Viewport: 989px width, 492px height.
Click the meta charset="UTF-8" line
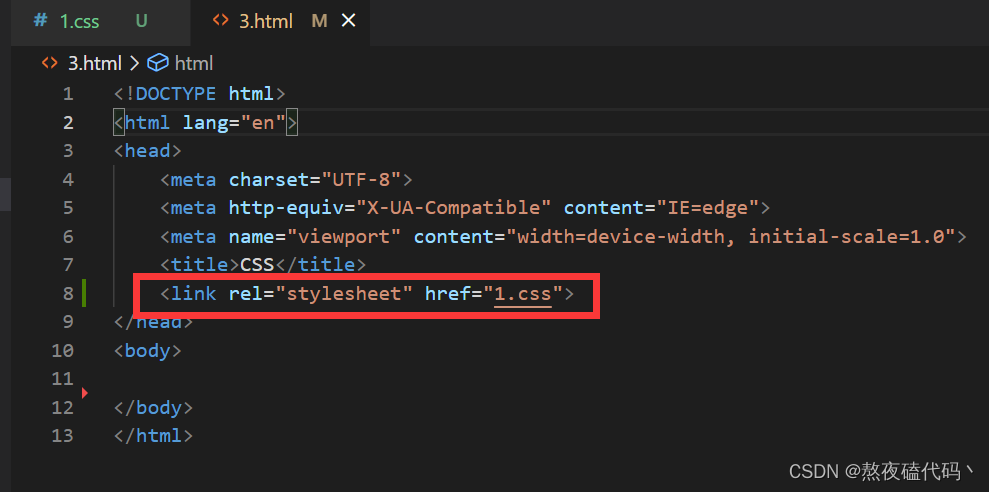286,180
